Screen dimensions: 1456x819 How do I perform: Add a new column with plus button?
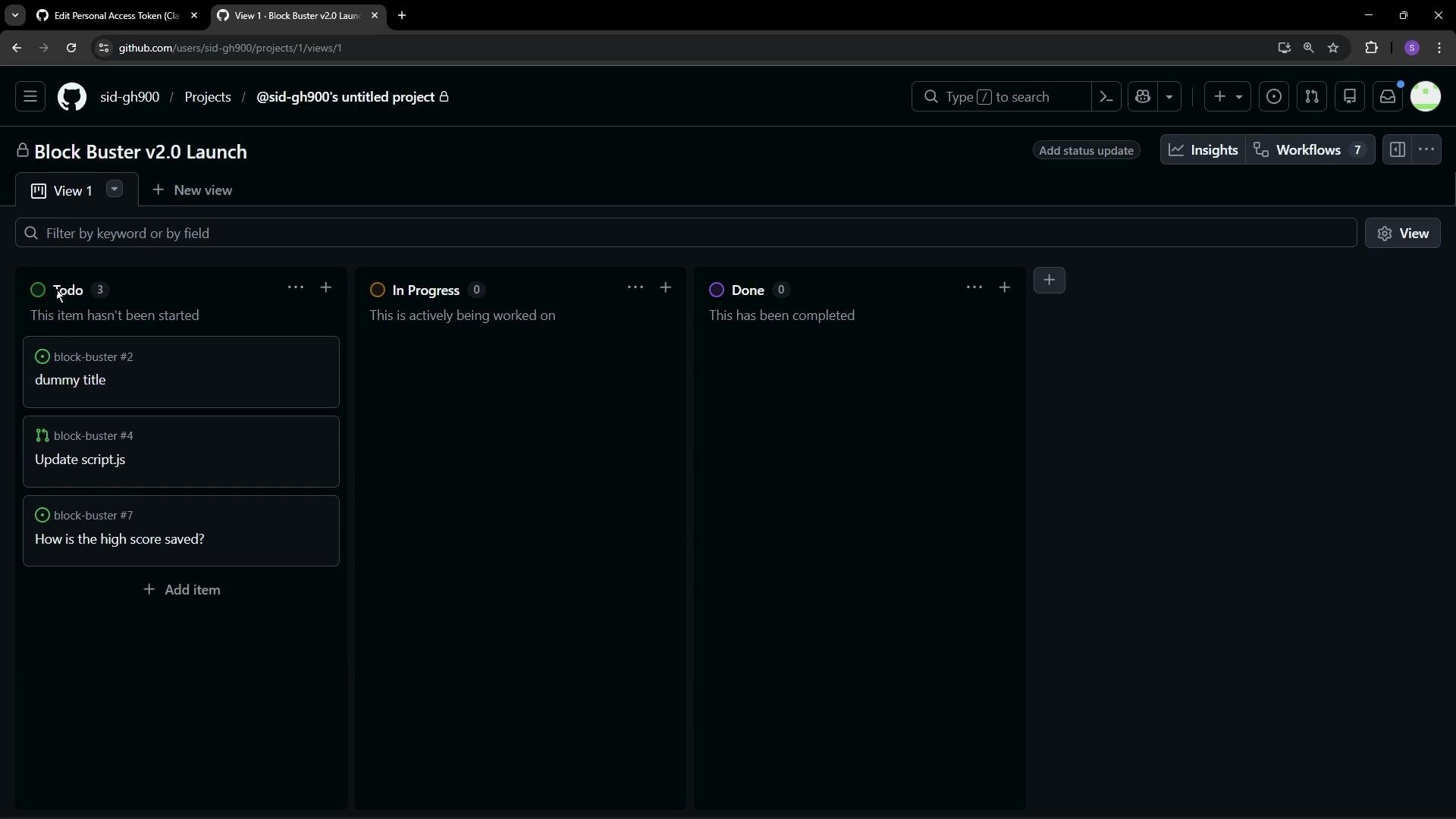click(x=1050, y=281)
